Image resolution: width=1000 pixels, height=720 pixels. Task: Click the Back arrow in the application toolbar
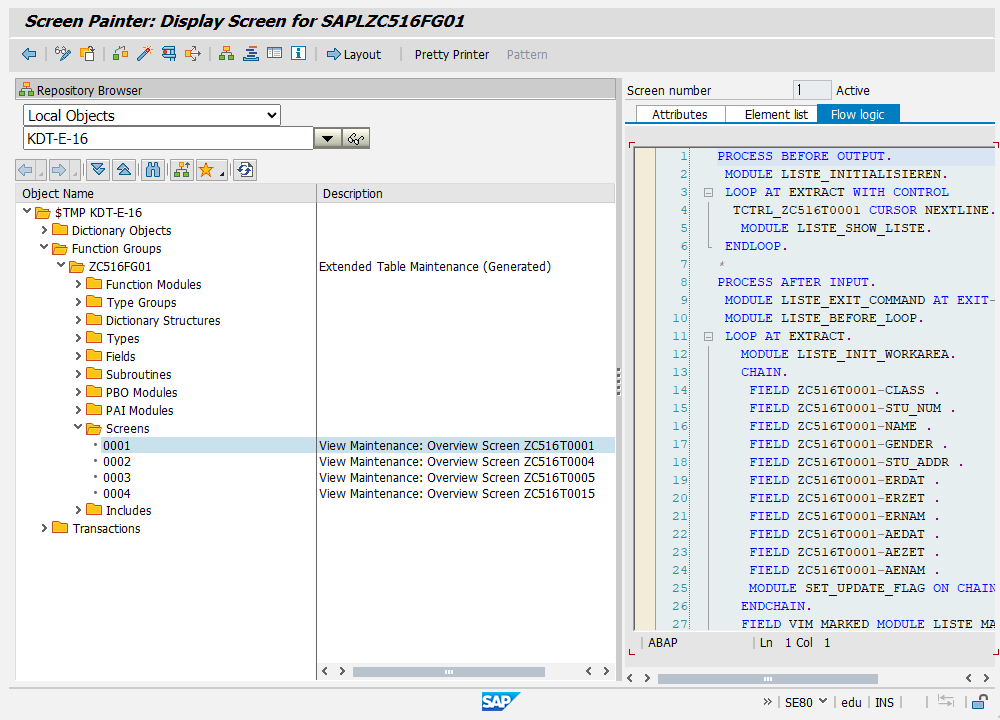(x=29, y=54)
